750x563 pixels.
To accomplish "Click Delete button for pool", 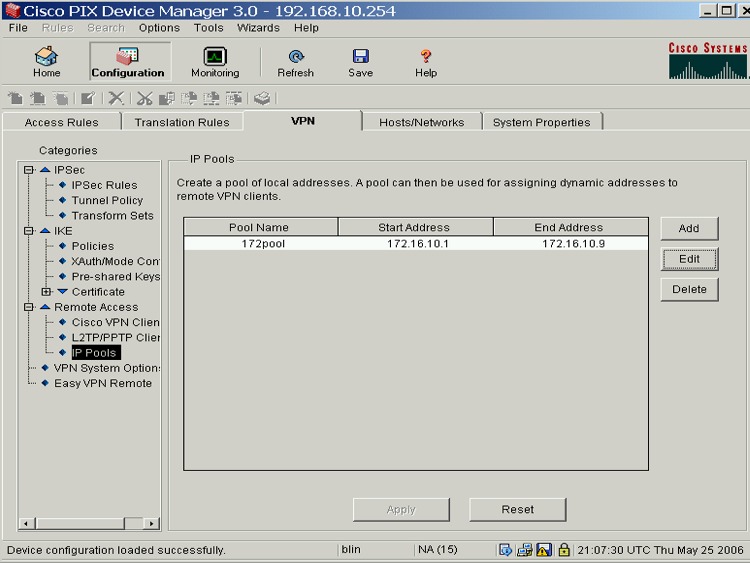I will tap(689, 289).
